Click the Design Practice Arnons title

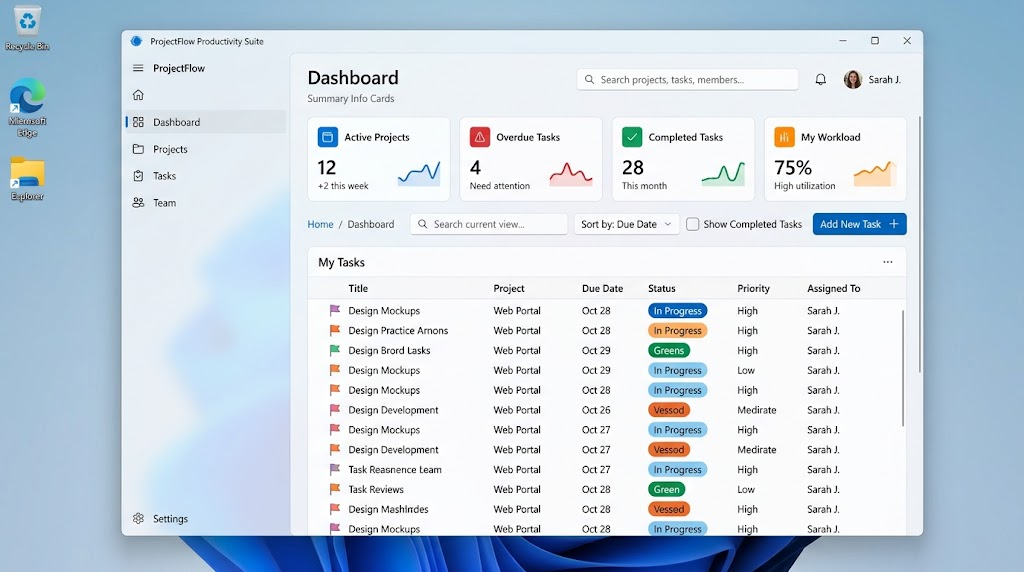[398, 330]
